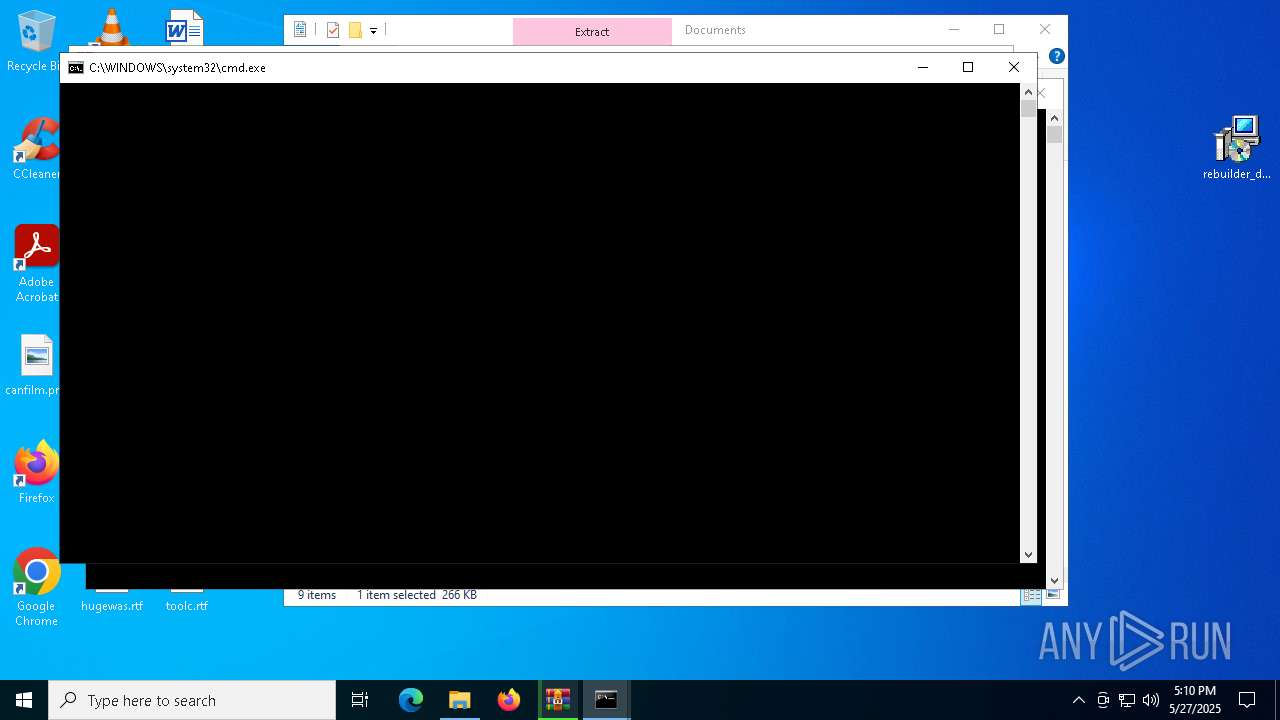Viewport: 1280px width, 720px height.
Task: Select the VLC media player desktop icon
Action: click(111, 28)
